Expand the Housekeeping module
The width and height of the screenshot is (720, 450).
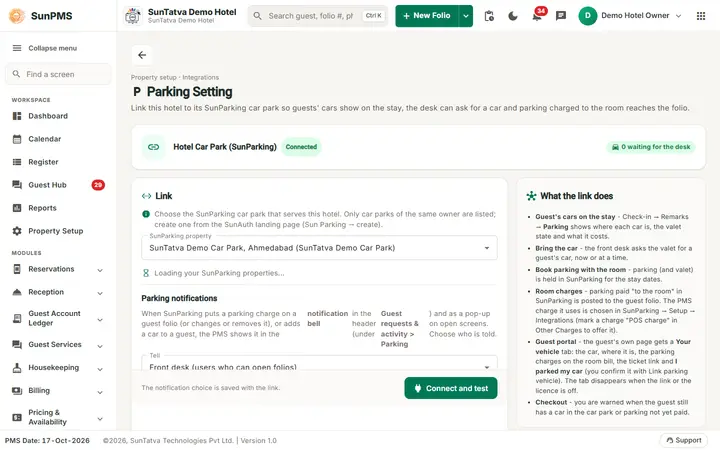click(100, 369)
